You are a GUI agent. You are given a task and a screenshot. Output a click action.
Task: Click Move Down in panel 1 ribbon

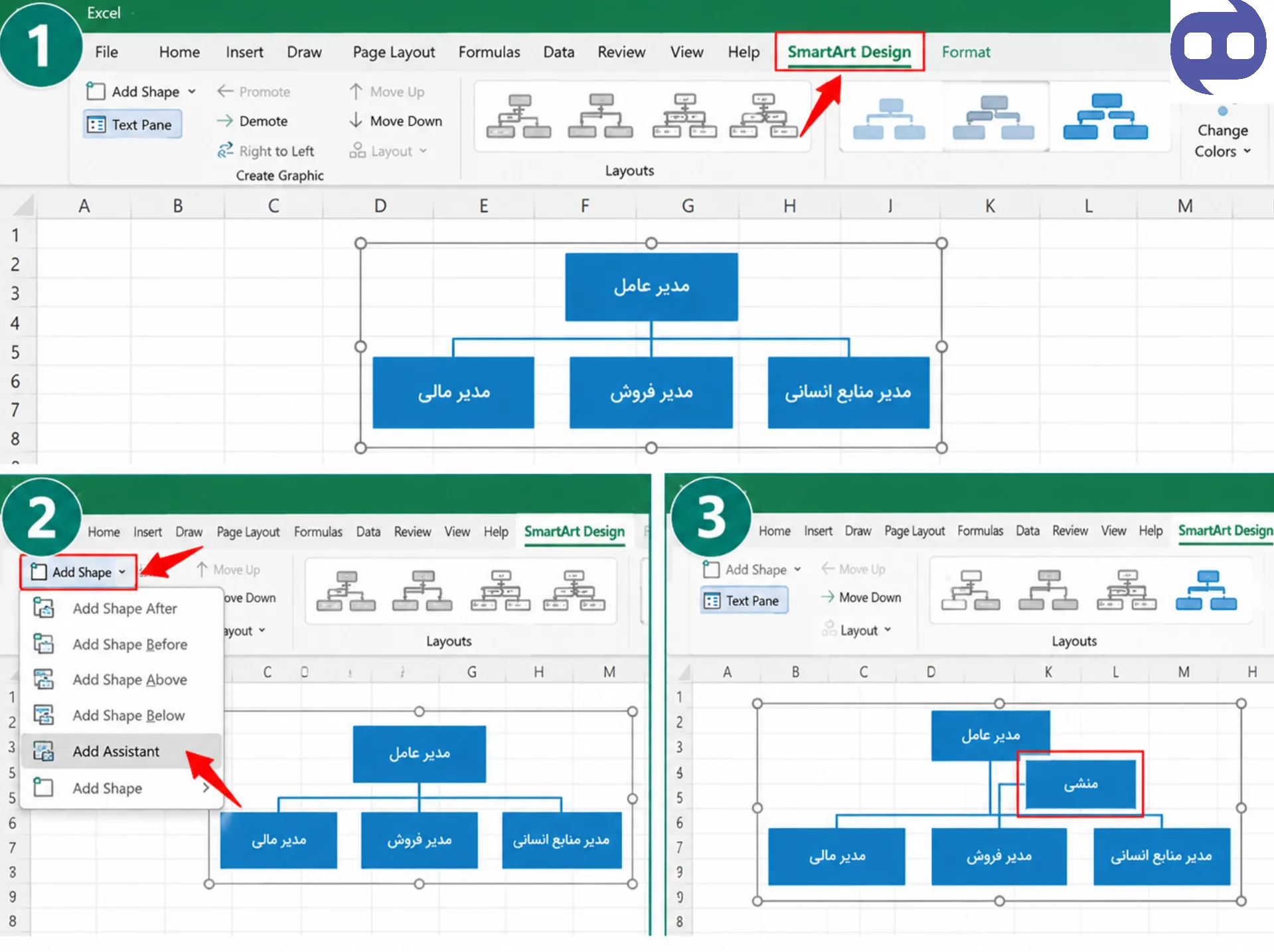(x=396, y=121)
